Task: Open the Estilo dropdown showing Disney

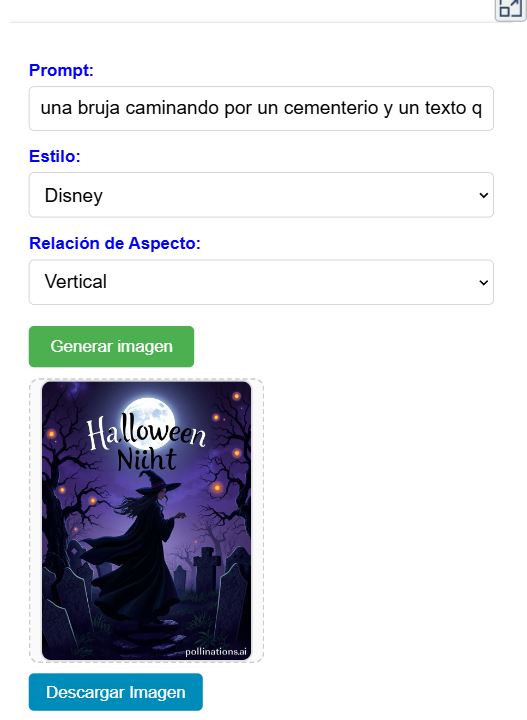Action: click(261, 195)
